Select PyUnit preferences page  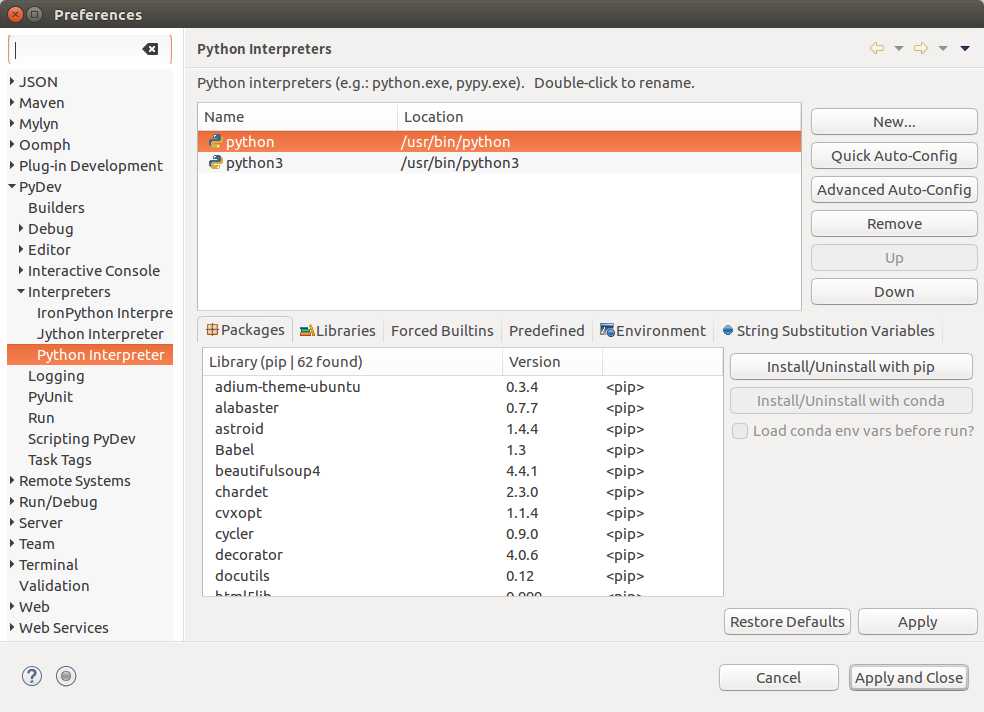[50, 396]
